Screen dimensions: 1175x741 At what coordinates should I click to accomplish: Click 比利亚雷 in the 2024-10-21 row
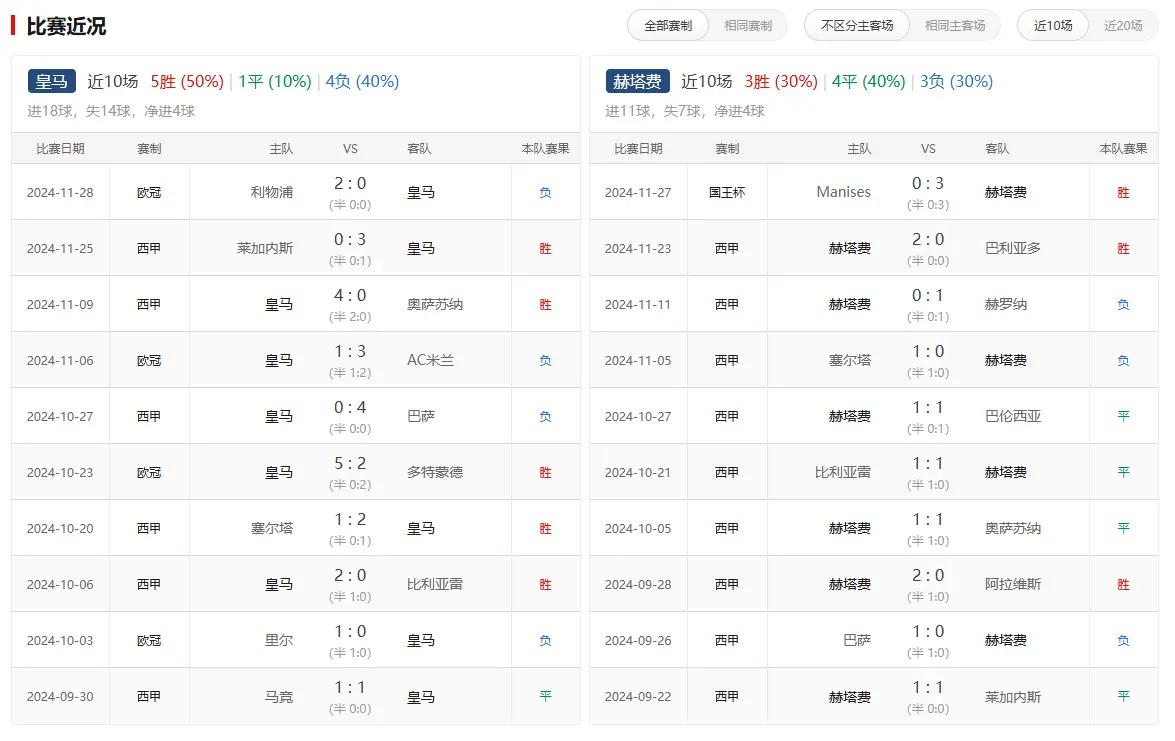coord(843,472)
